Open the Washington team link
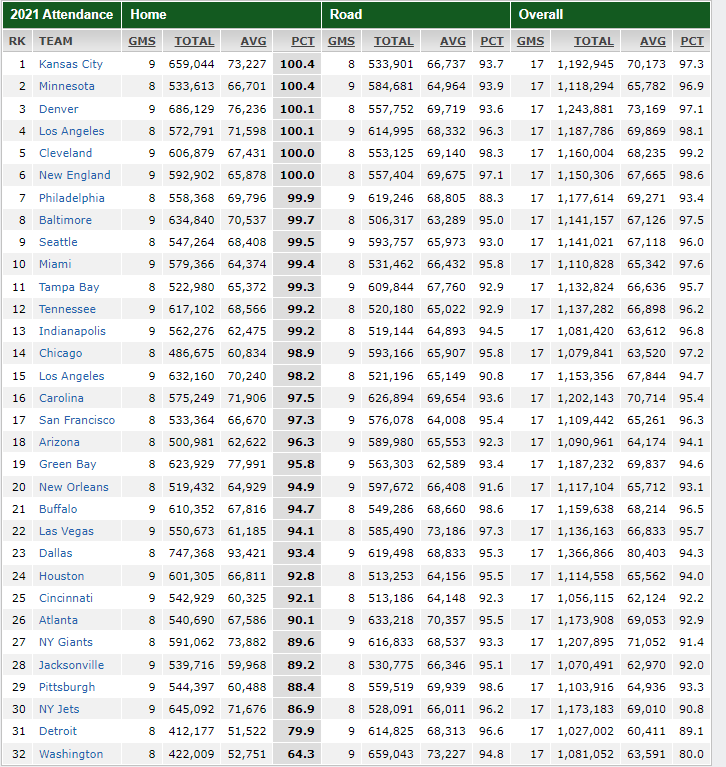The image size is (726, 767). pos(71,754)
